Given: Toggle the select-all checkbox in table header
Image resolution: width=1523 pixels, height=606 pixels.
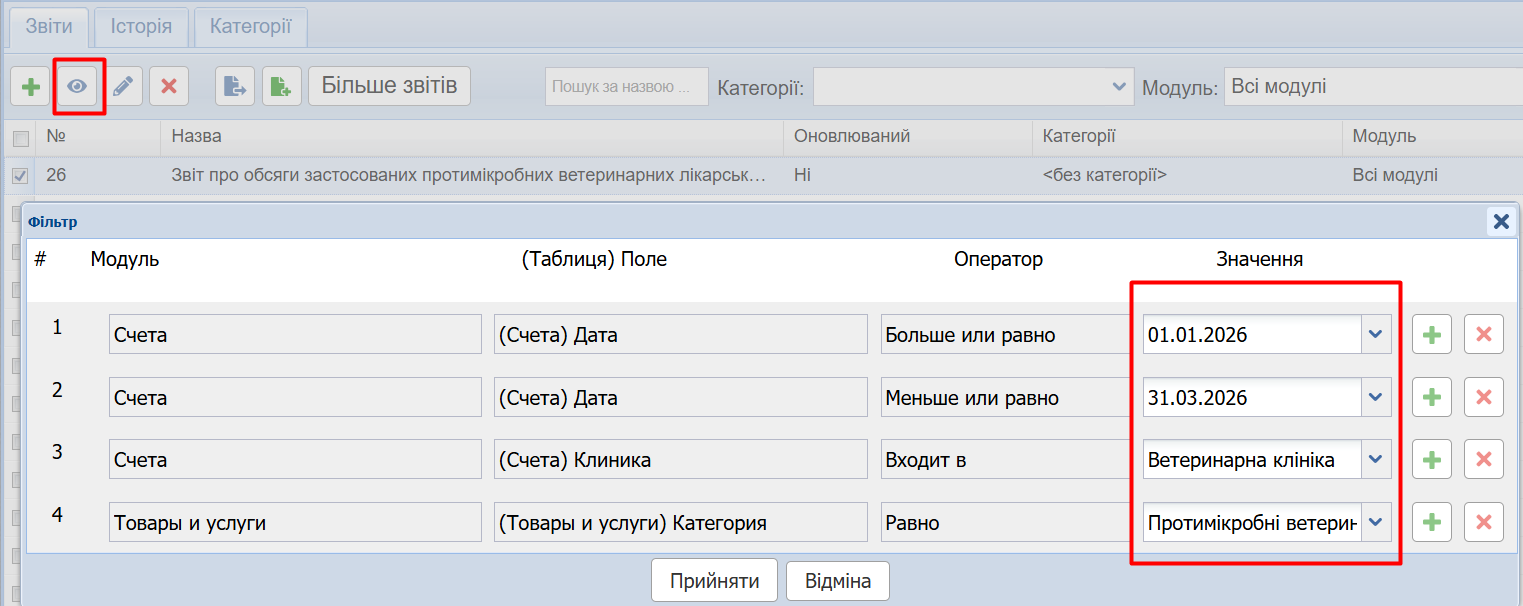Looking at the screenshot, I should point(20,138).
